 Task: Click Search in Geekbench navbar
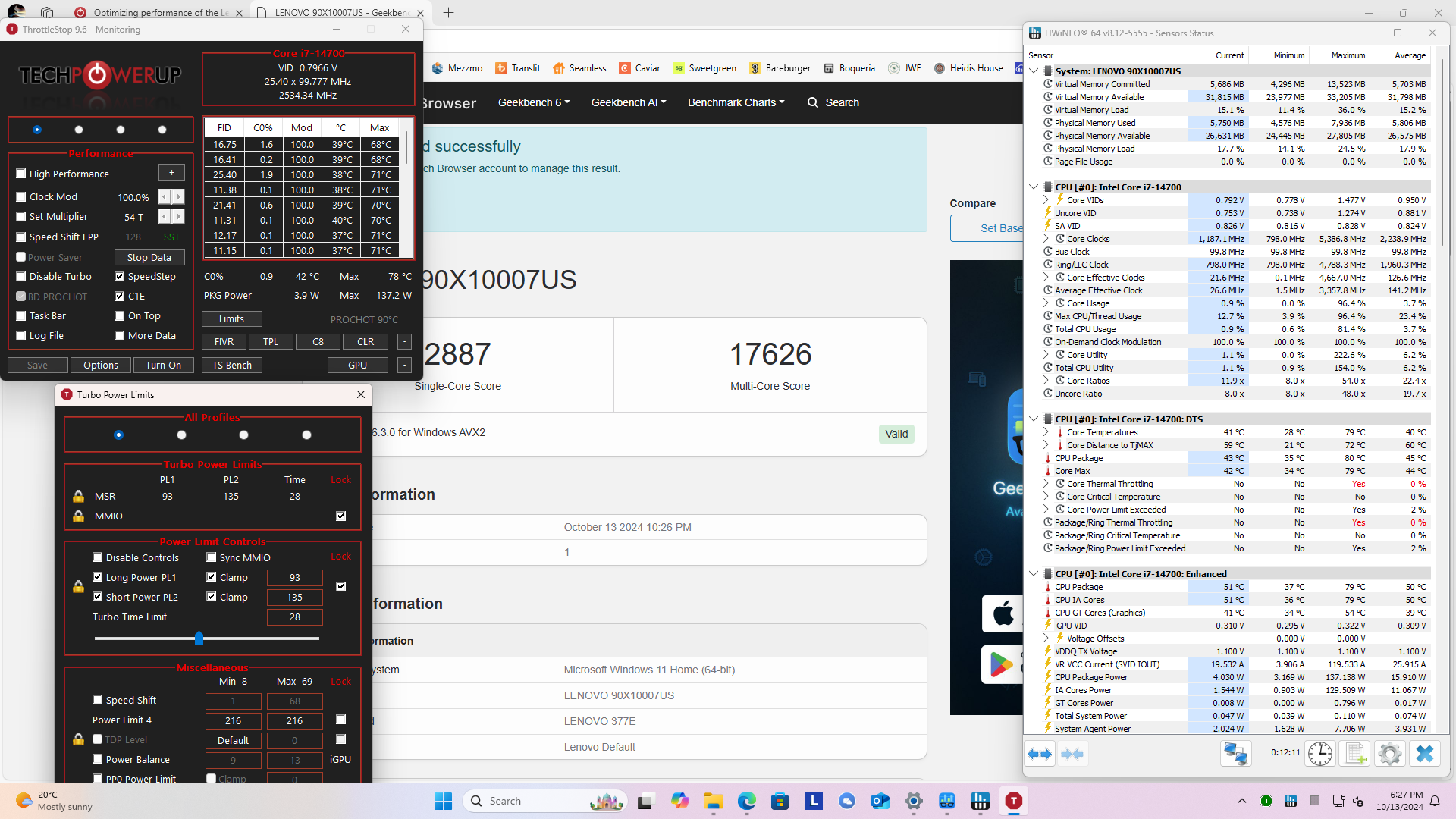tap(833, 102)
